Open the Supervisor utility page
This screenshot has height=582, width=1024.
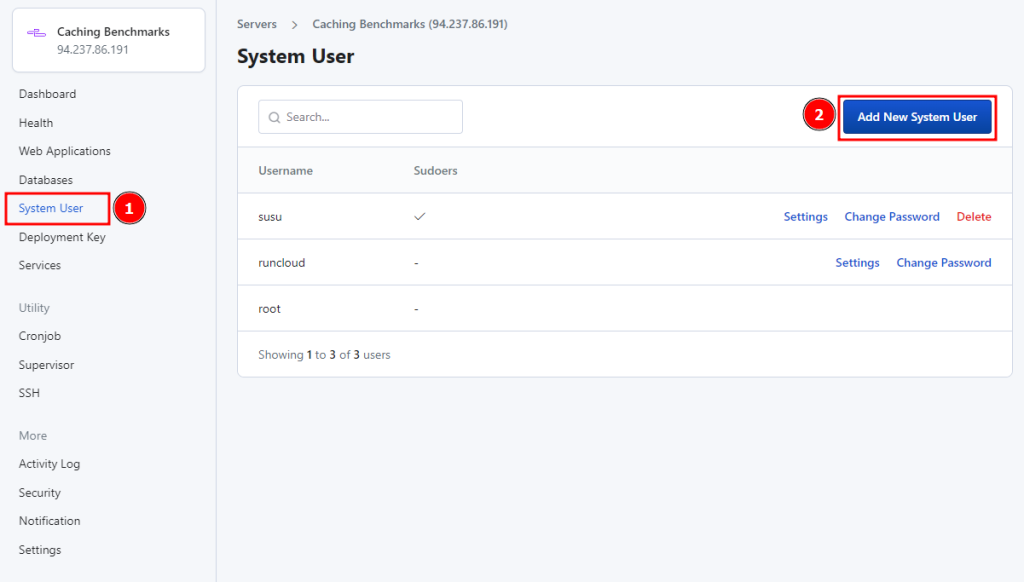coord(46,365)
